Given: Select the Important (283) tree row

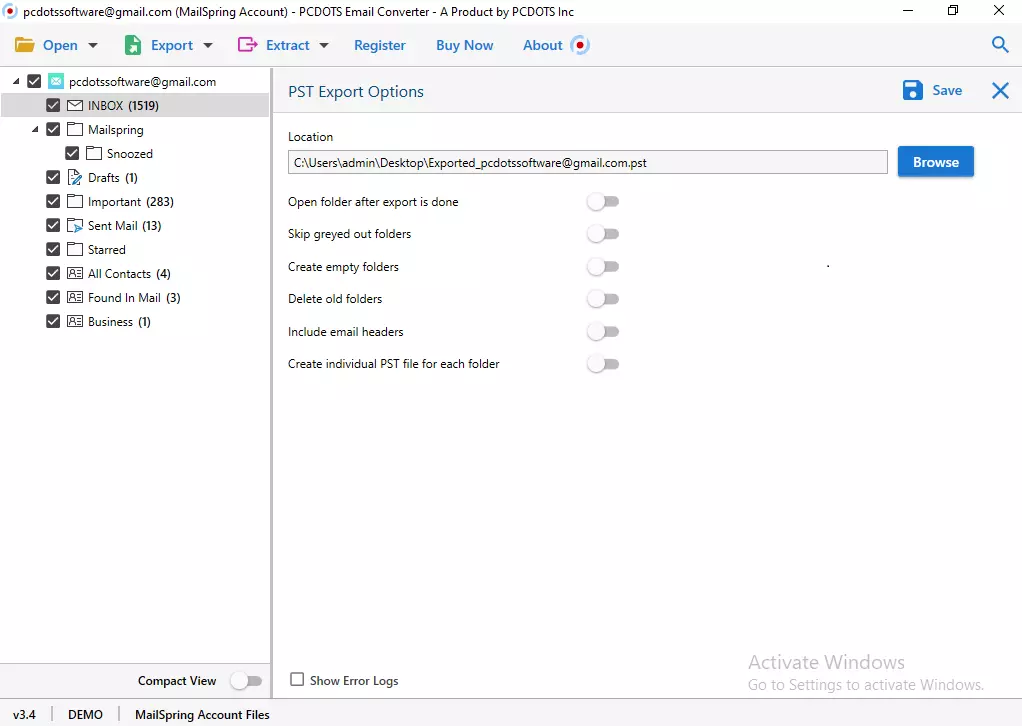Looking at the screenshot, I should pos(135,201).
